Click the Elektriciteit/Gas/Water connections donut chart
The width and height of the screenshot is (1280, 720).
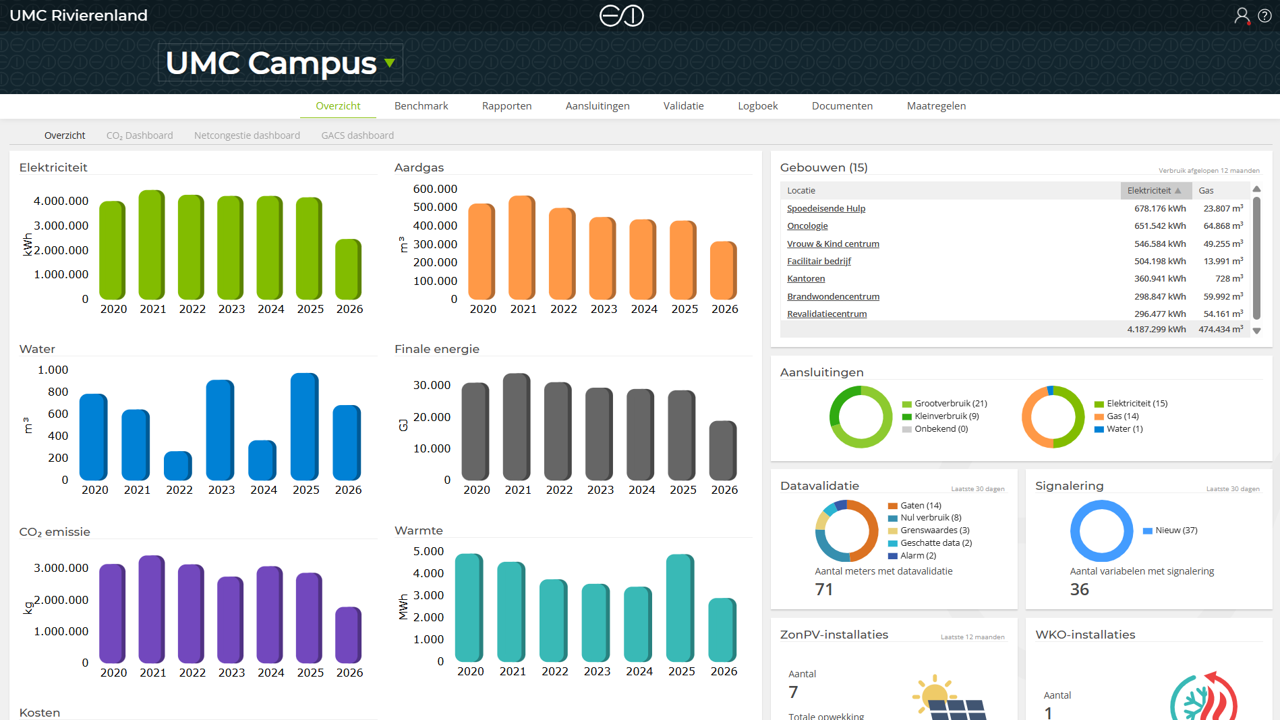tap(1053, 416)
